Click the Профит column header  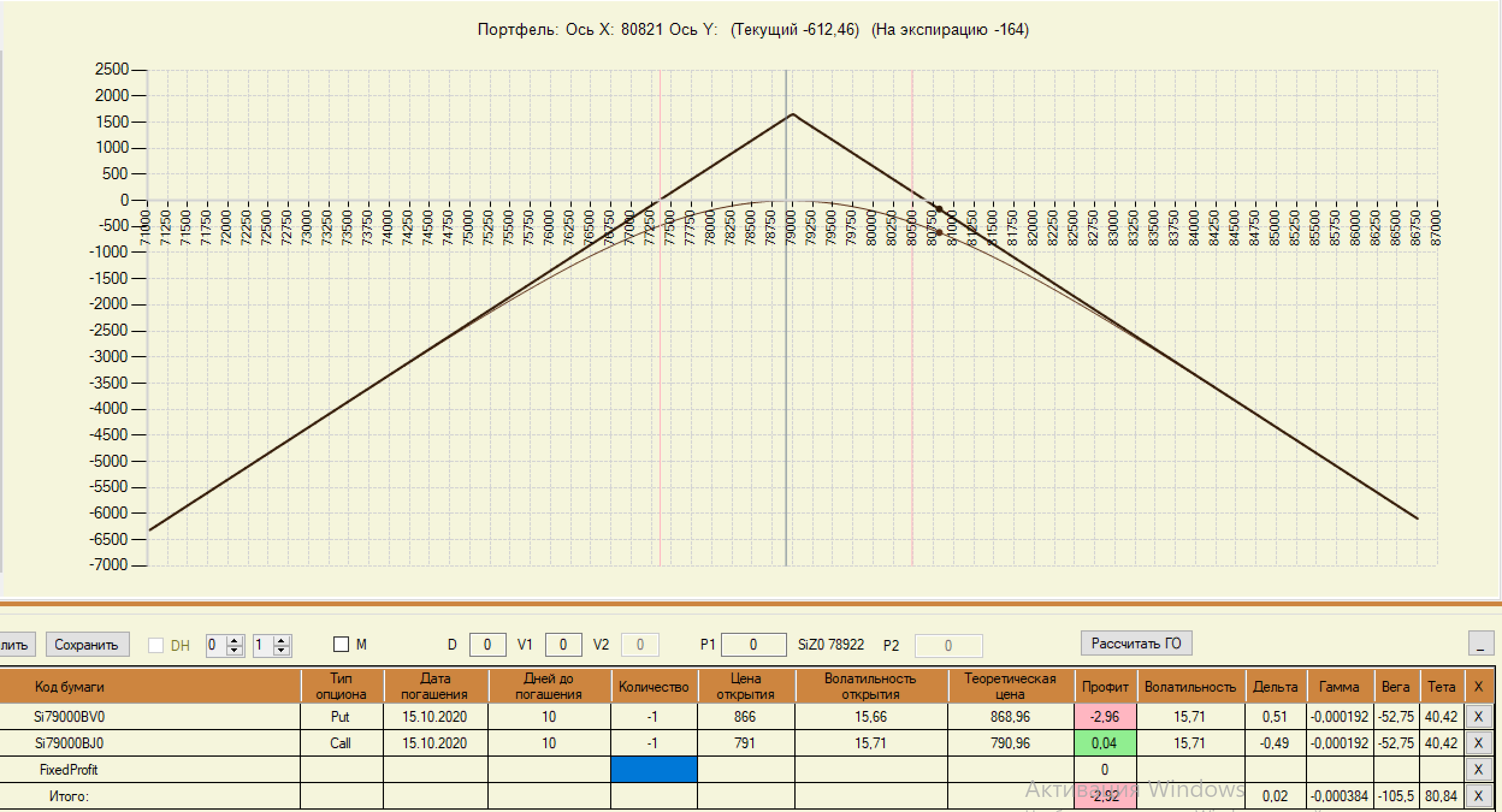(1105, 686)
